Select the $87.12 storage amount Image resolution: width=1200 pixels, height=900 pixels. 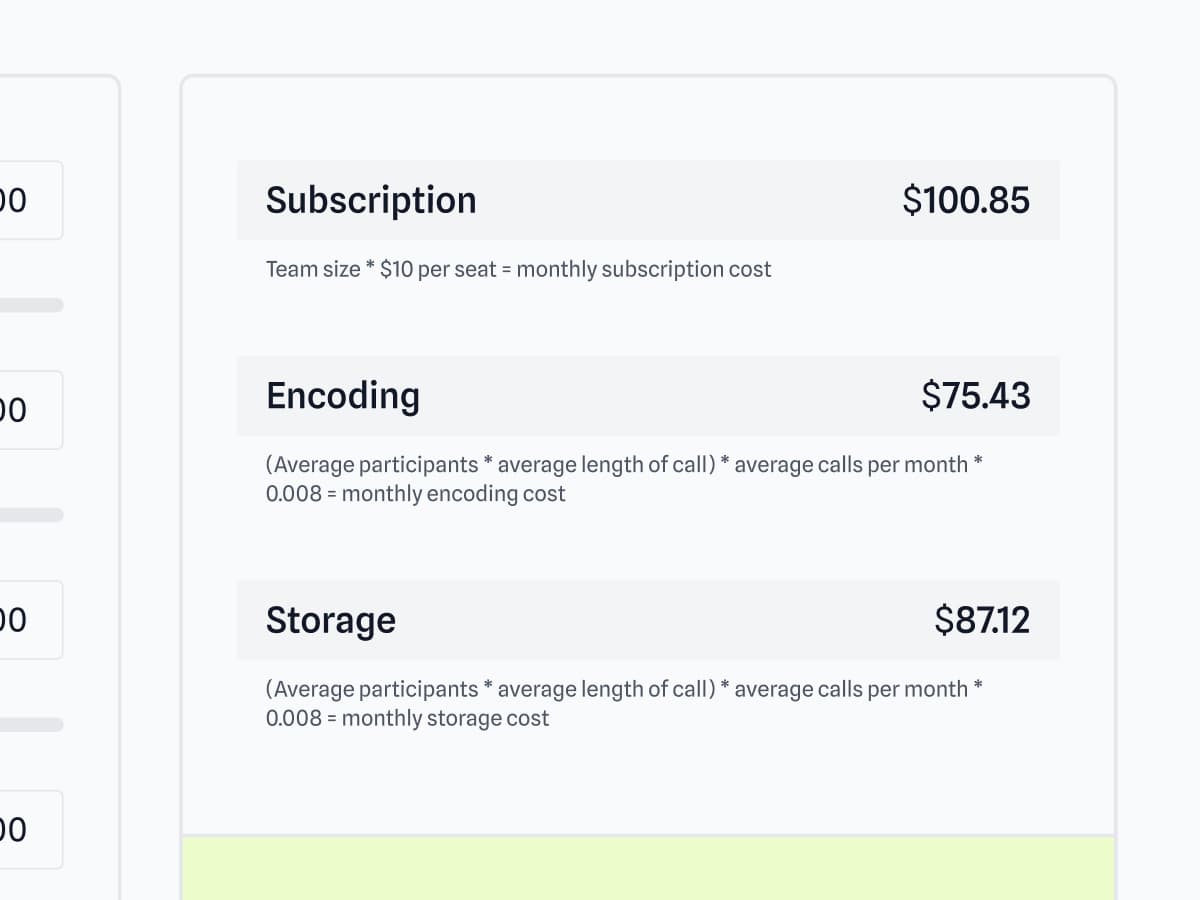coord(982,620)
